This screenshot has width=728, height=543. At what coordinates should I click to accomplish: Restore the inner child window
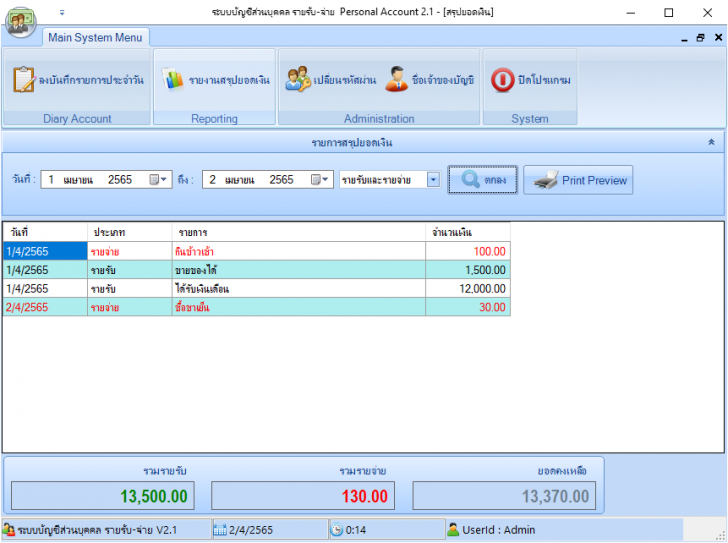point(701,38)
